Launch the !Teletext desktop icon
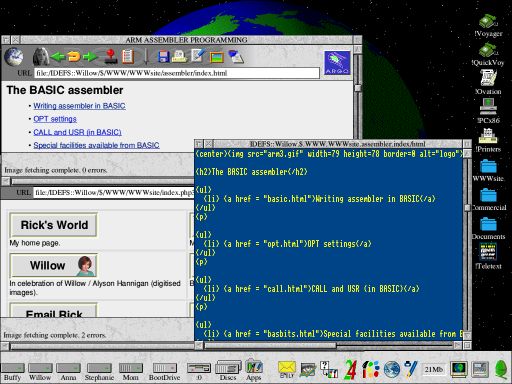This screenshot has height=384, width=512. coord(488,256)
